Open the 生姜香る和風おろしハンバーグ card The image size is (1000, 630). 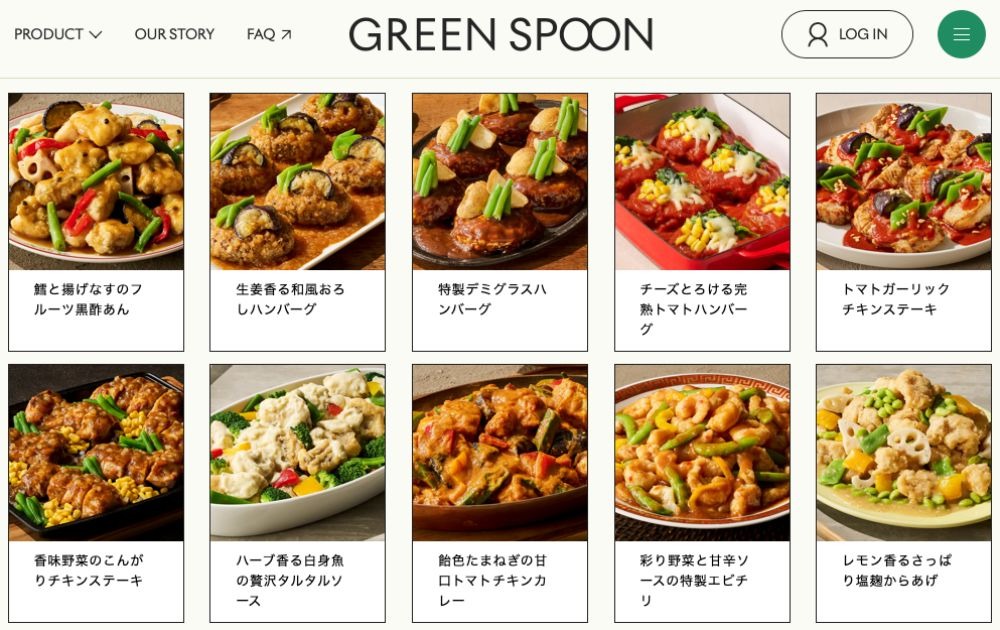click(297, 223)
